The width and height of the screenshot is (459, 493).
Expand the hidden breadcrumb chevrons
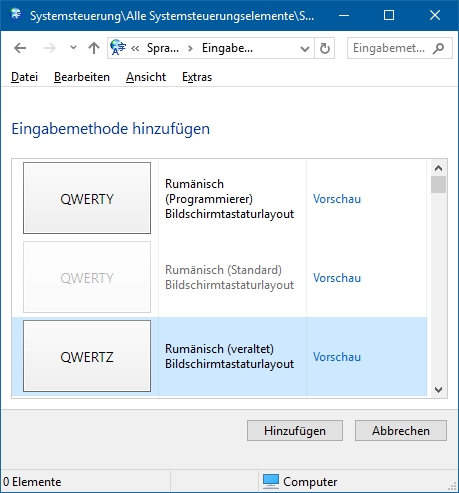pos(135,49)
